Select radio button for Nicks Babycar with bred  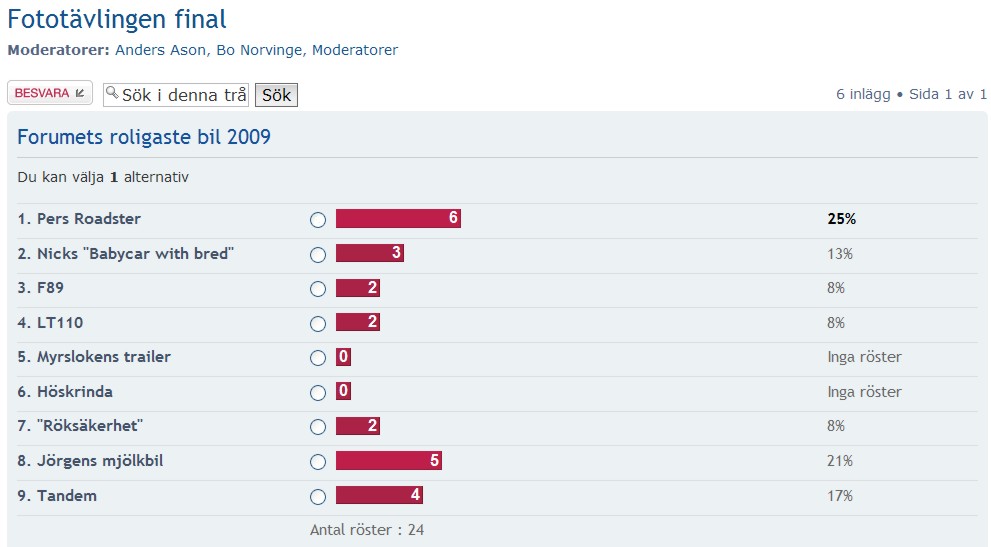[x=318, y=254]
